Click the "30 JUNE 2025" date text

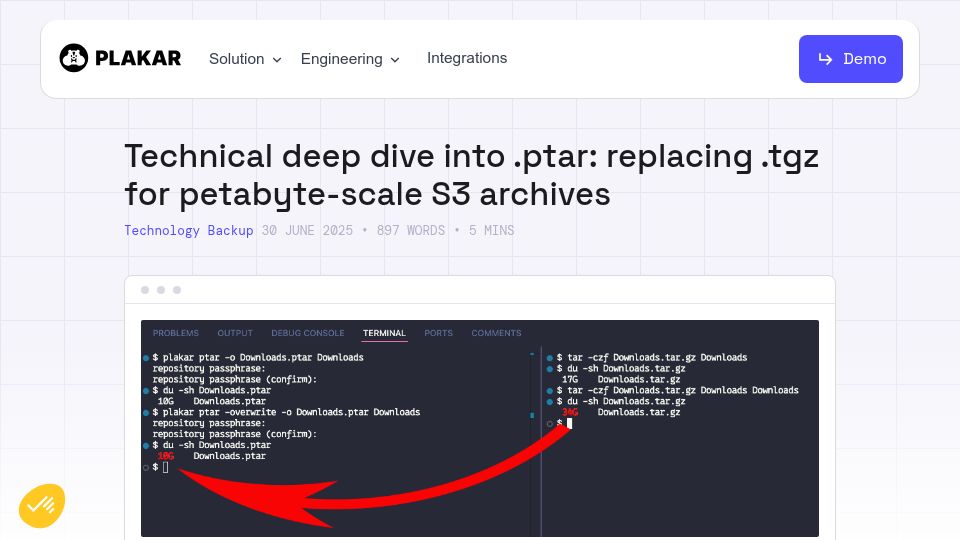(x=307, y=231)
